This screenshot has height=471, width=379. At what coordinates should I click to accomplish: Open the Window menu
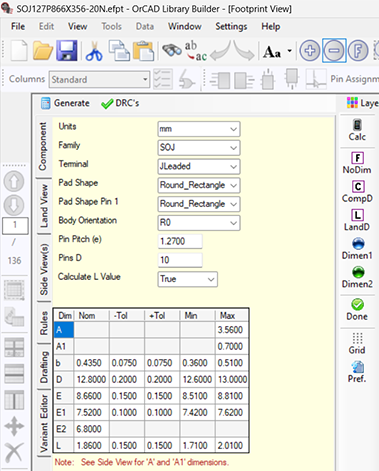pyautogui.click(x=185, y=26)
